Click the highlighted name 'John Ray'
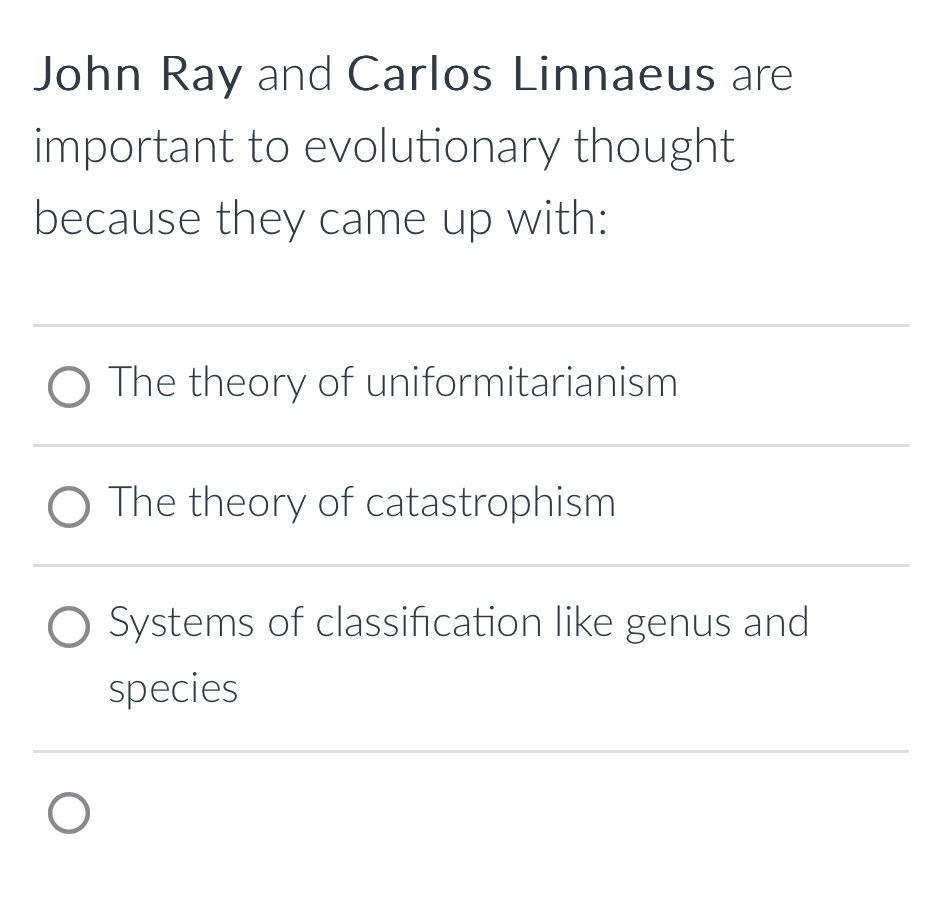930x921 pixels. [x=137, y=73]
